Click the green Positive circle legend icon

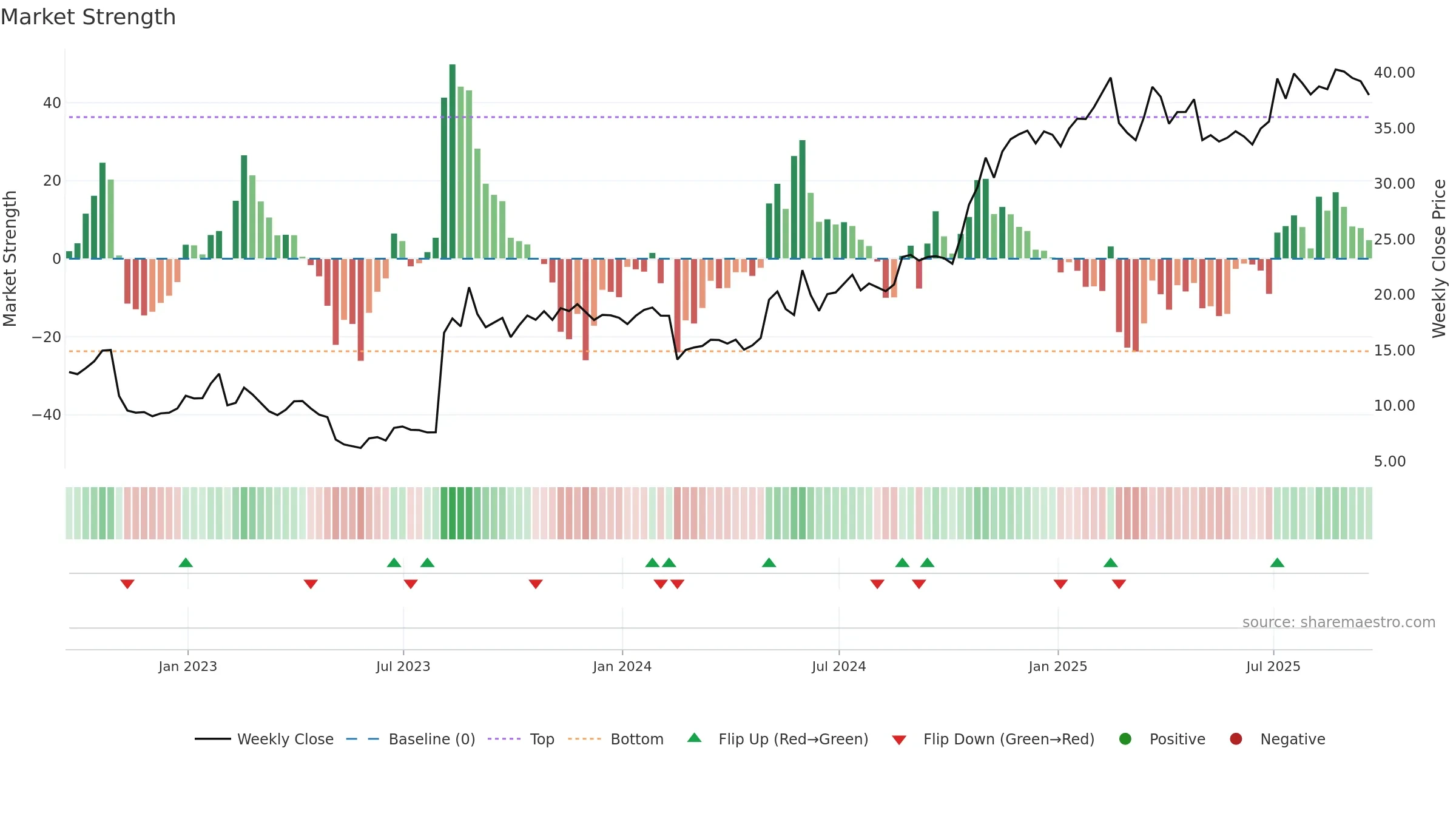pyautogui.click(x=1125, y=739)
